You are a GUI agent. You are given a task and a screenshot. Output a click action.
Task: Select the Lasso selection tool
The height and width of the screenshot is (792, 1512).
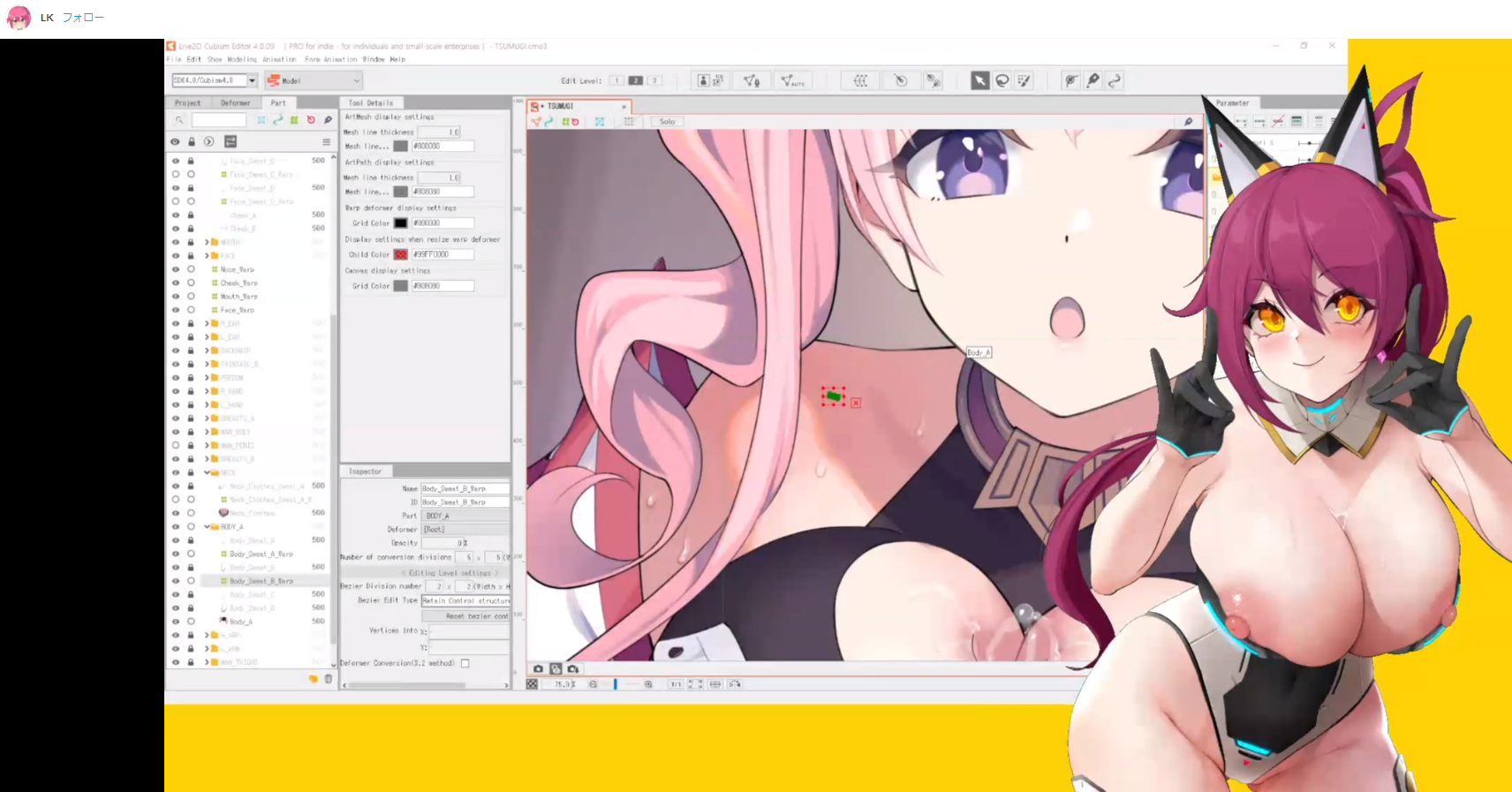point(1002,80)
